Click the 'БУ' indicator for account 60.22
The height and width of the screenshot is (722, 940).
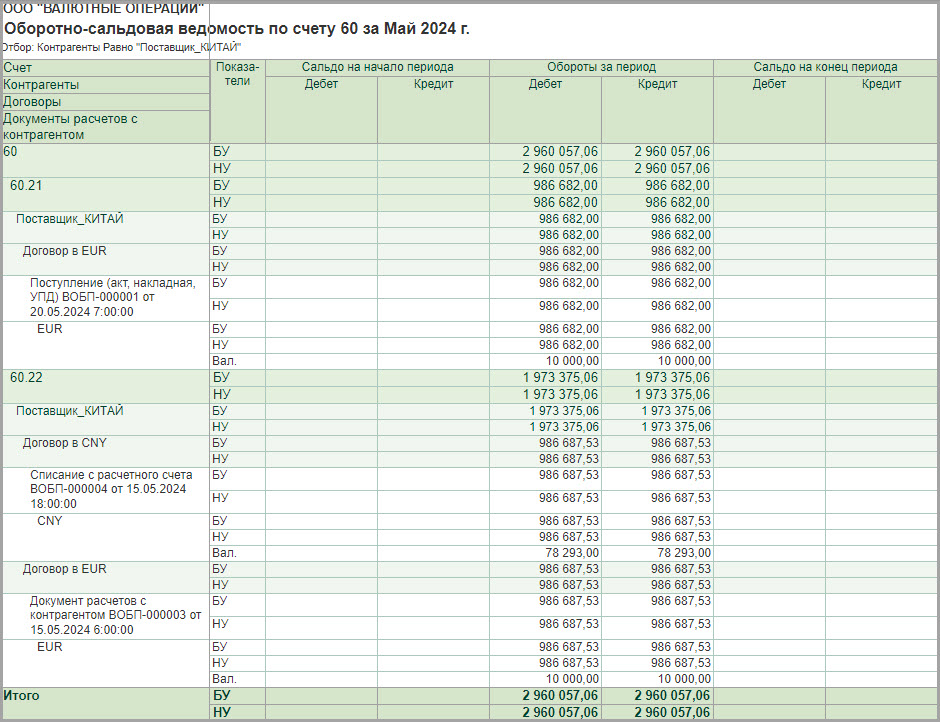[x=221, y=377]
